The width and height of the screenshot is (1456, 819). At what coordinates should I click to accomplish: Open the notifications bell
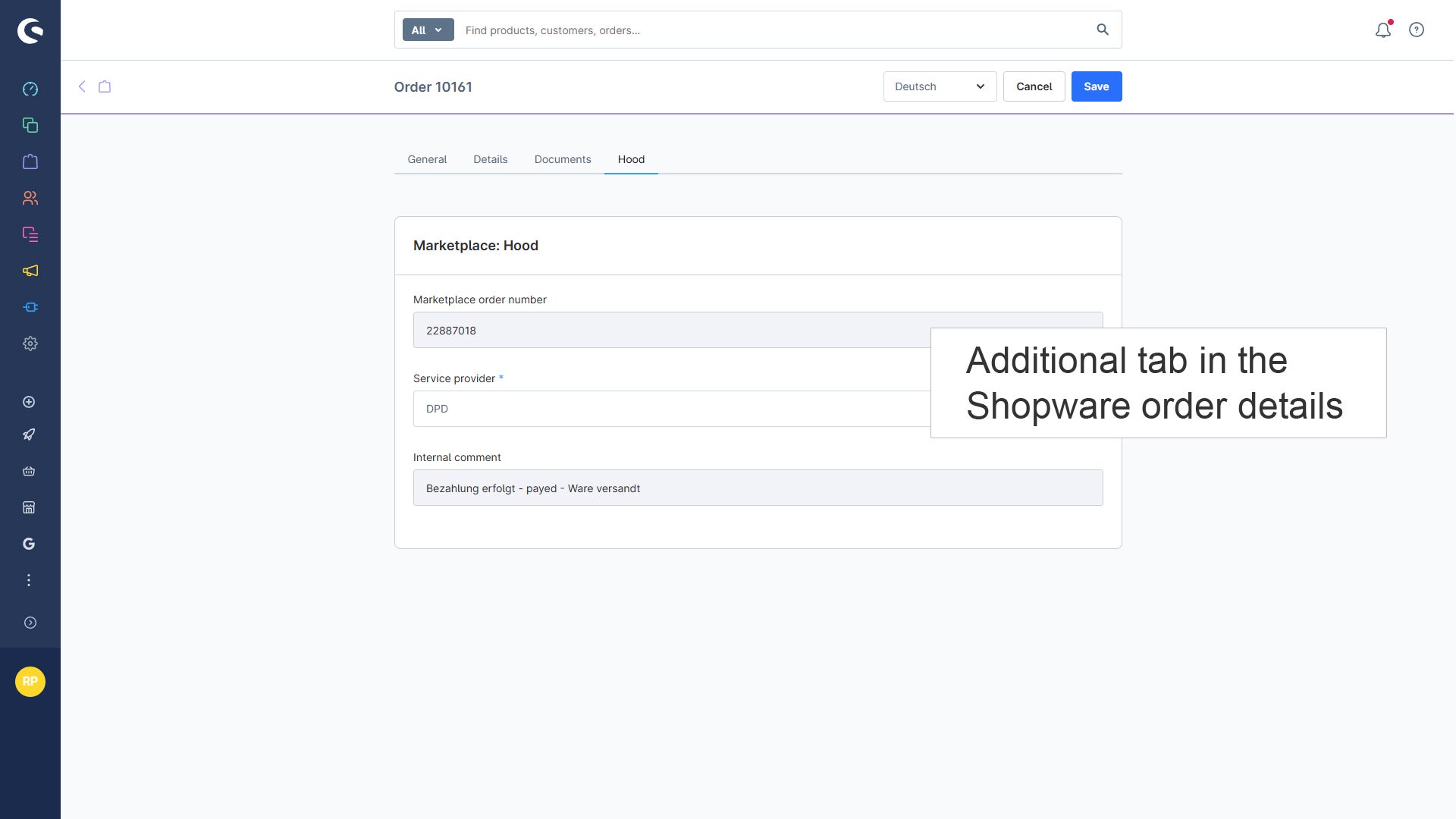pos(1383,30)
